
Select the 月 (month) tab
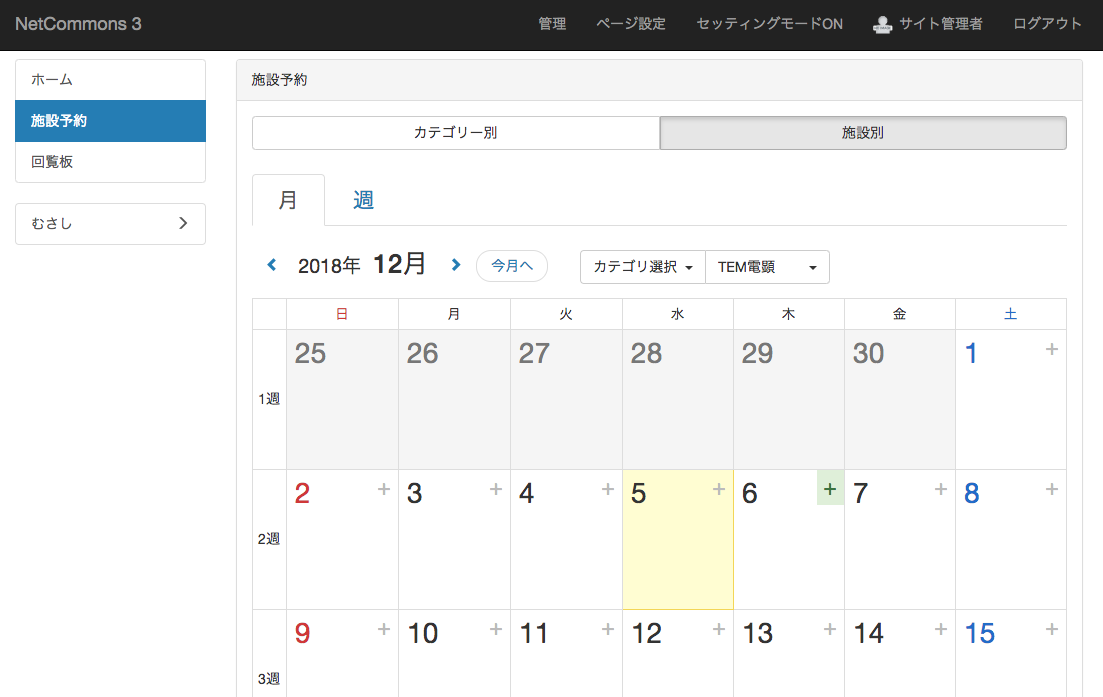click(x=288, y=200)
